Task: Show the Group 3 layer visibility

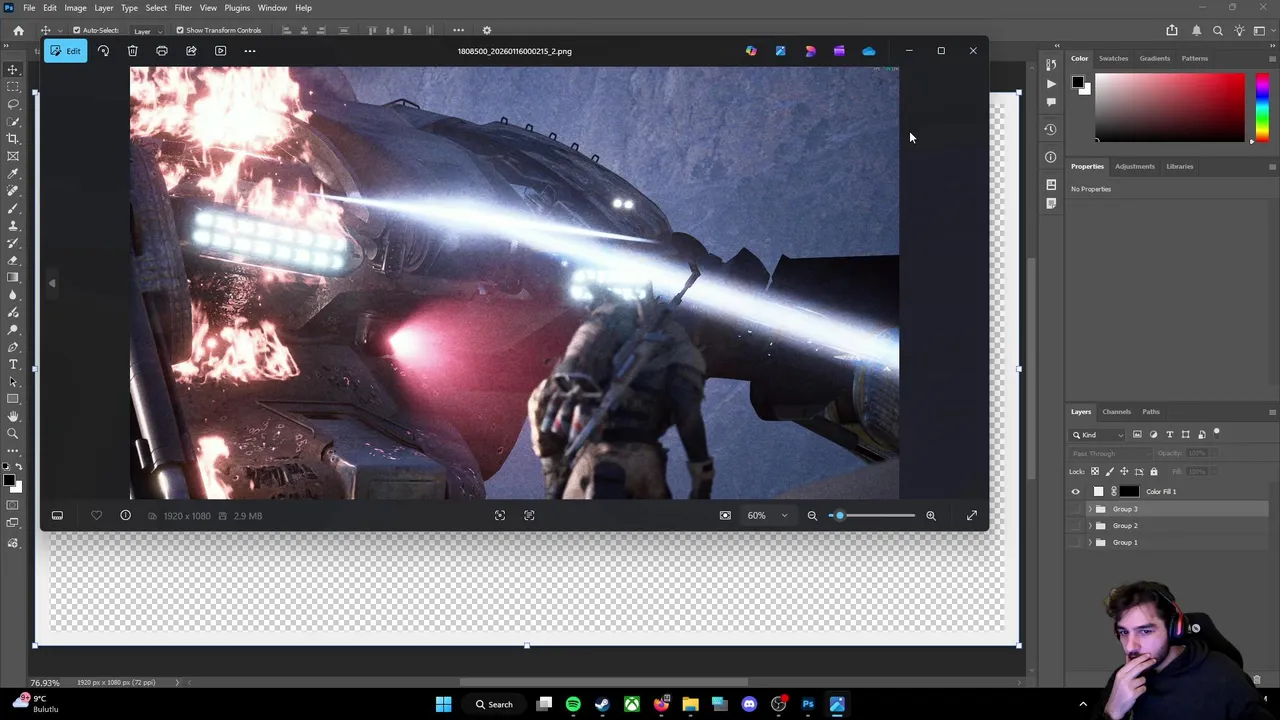Action: pyautogui.click(x=1076, y=509)
